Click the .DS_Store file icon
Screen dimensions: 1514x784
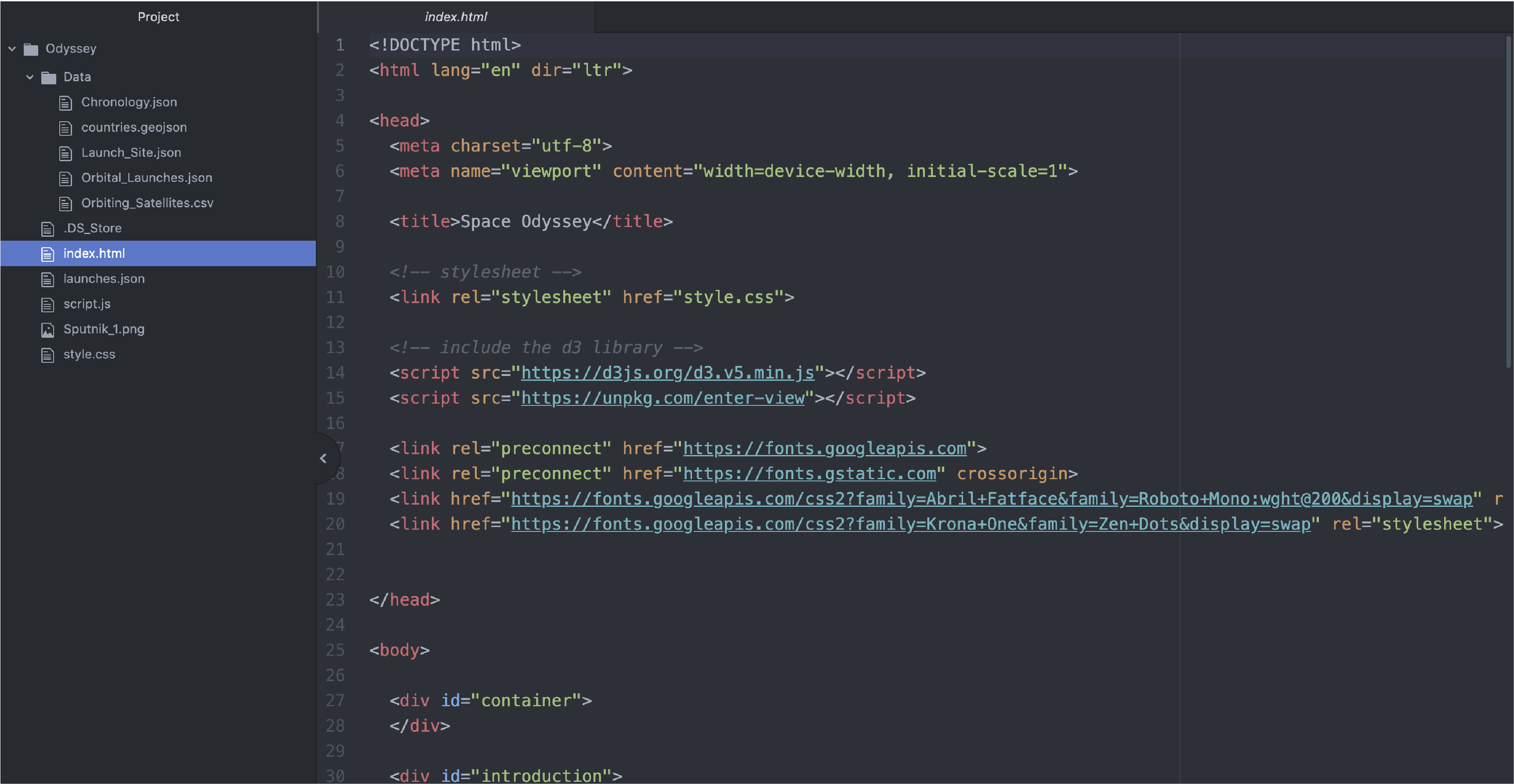click(48, 229)
